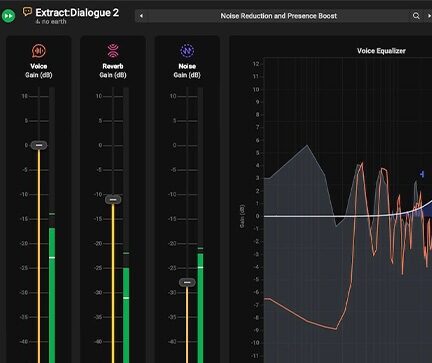Click the Noise channel icon
The image size is (432, 363).
point(187,51)
